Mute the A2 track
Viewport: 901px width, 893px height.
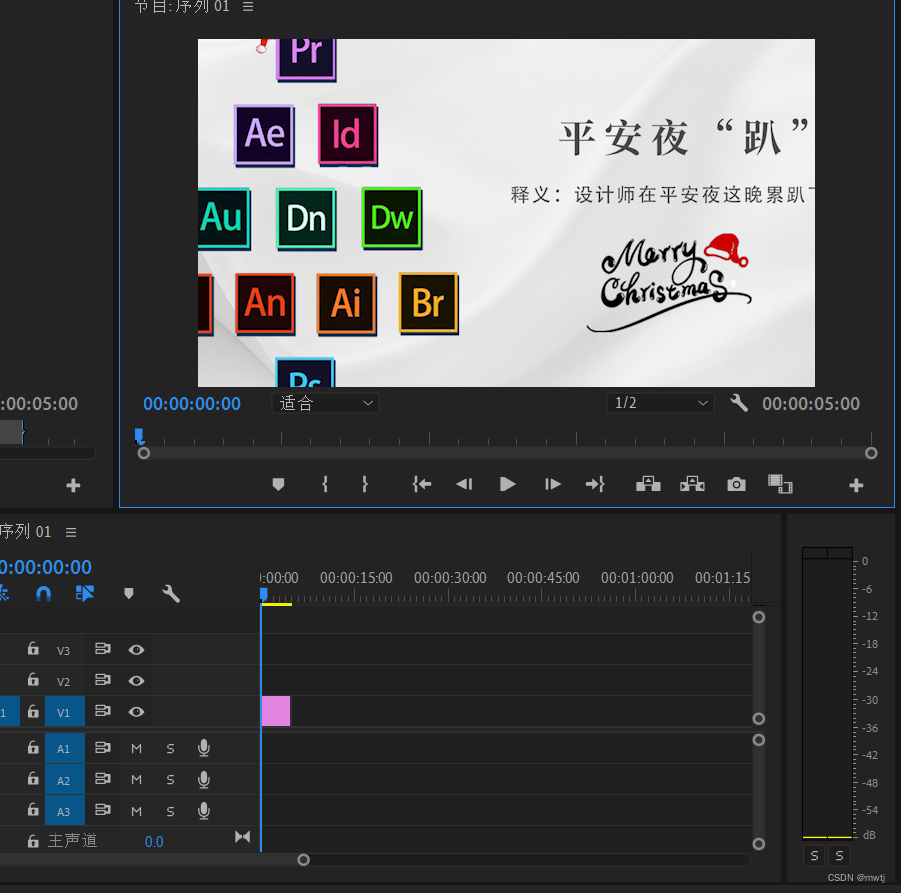click(x=136, y=780)
